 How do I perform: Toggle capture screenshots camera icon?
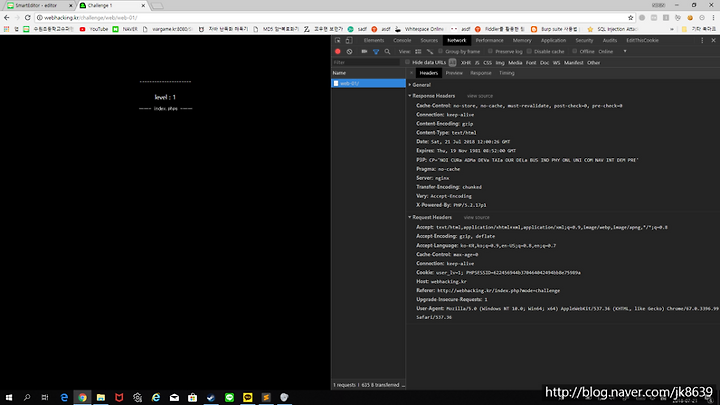point(364,51)
